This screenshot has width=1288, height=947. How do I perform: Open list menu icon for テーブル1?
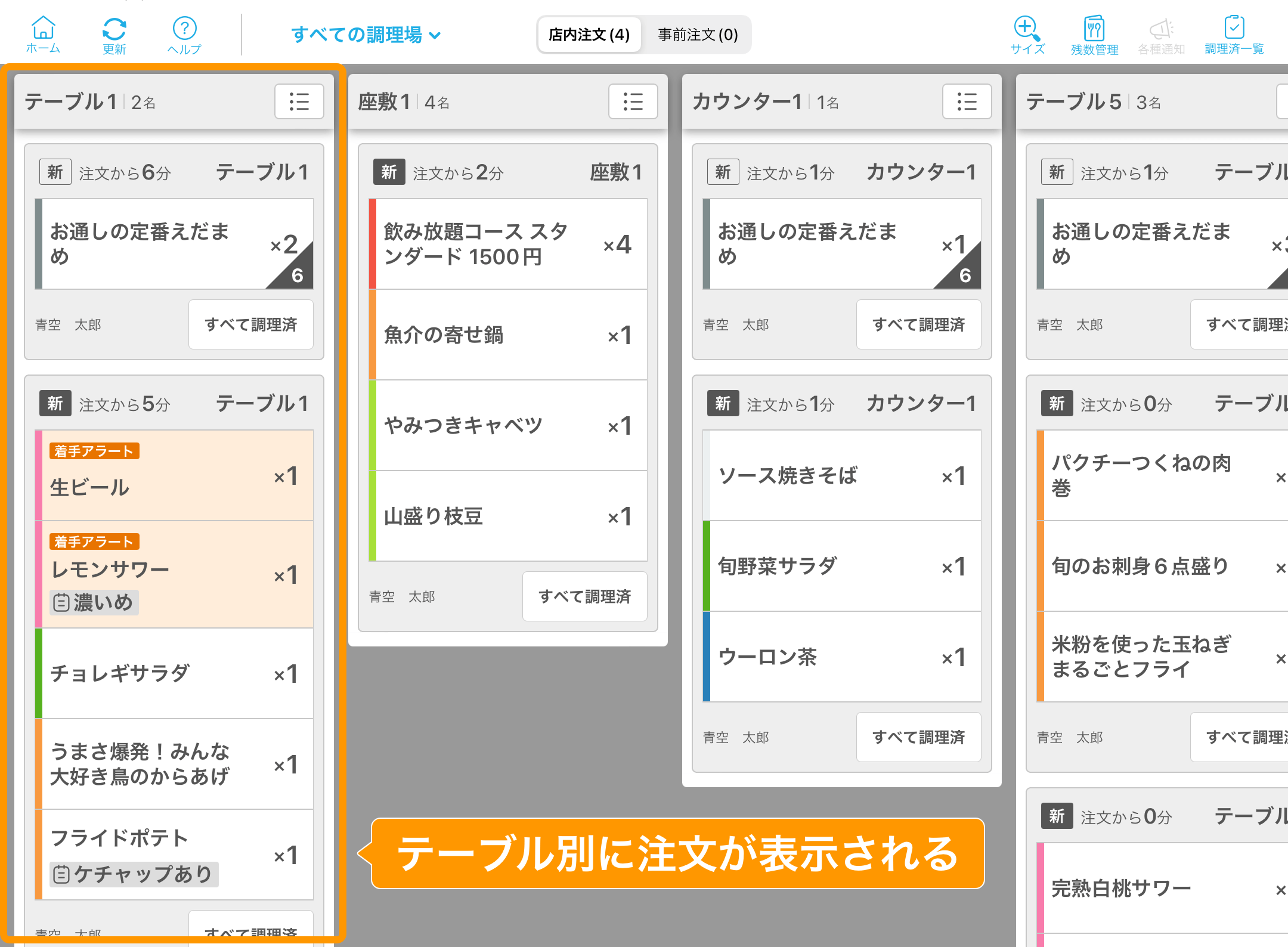click(299, 101)
